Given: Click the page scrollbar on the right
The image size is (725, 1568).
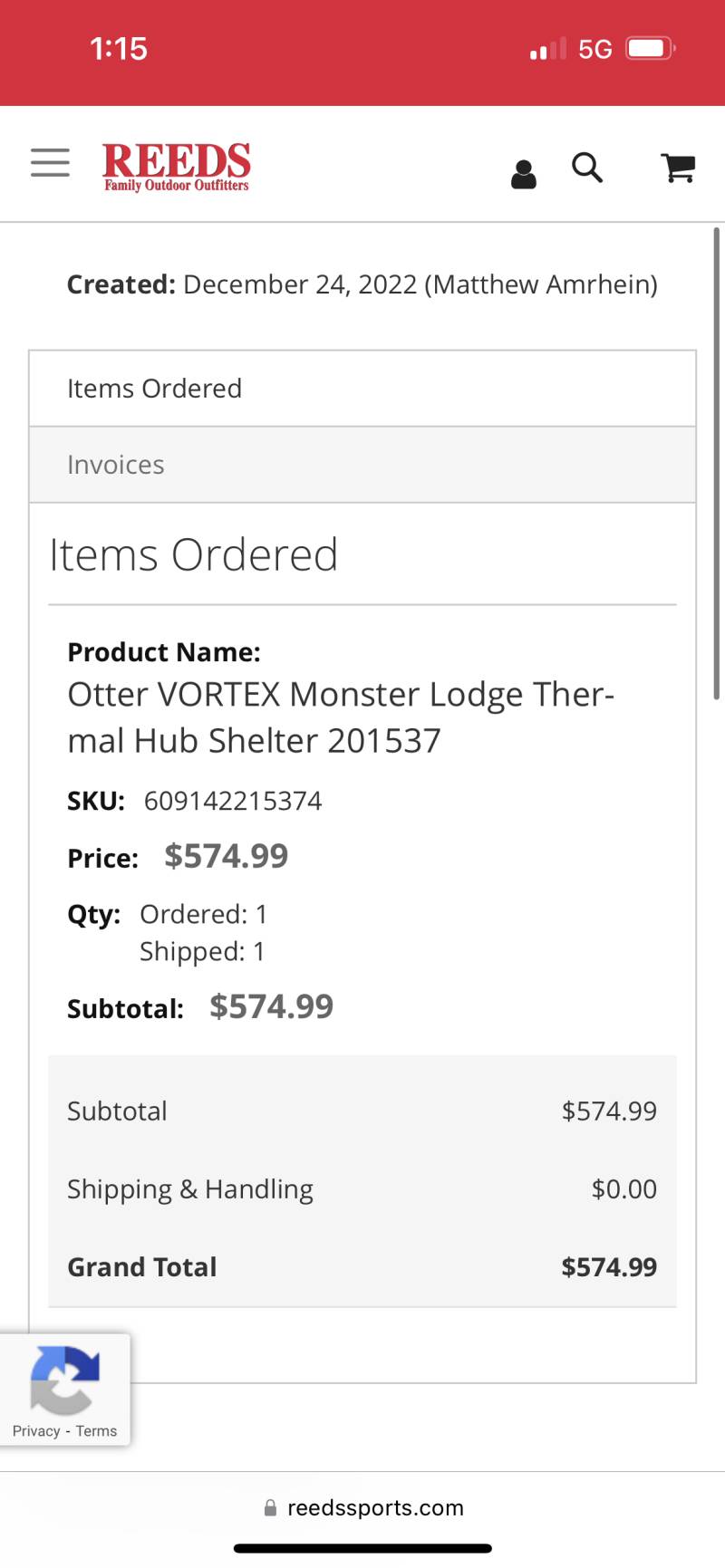Looking at the screenshot, I should (717, 464).
